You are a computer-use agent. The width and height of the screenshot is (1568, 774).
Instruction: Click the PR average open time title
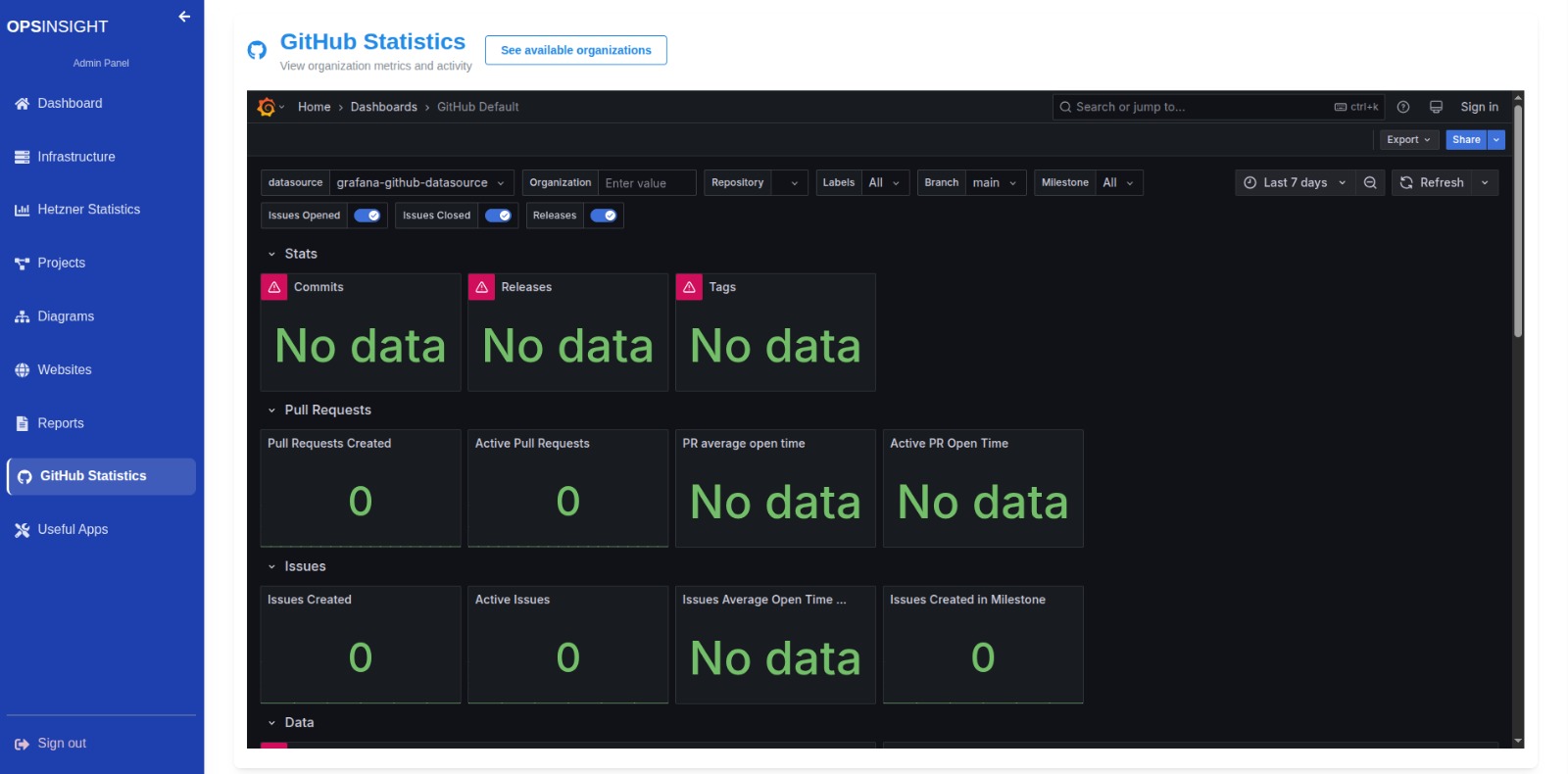[x=744, y=444]
